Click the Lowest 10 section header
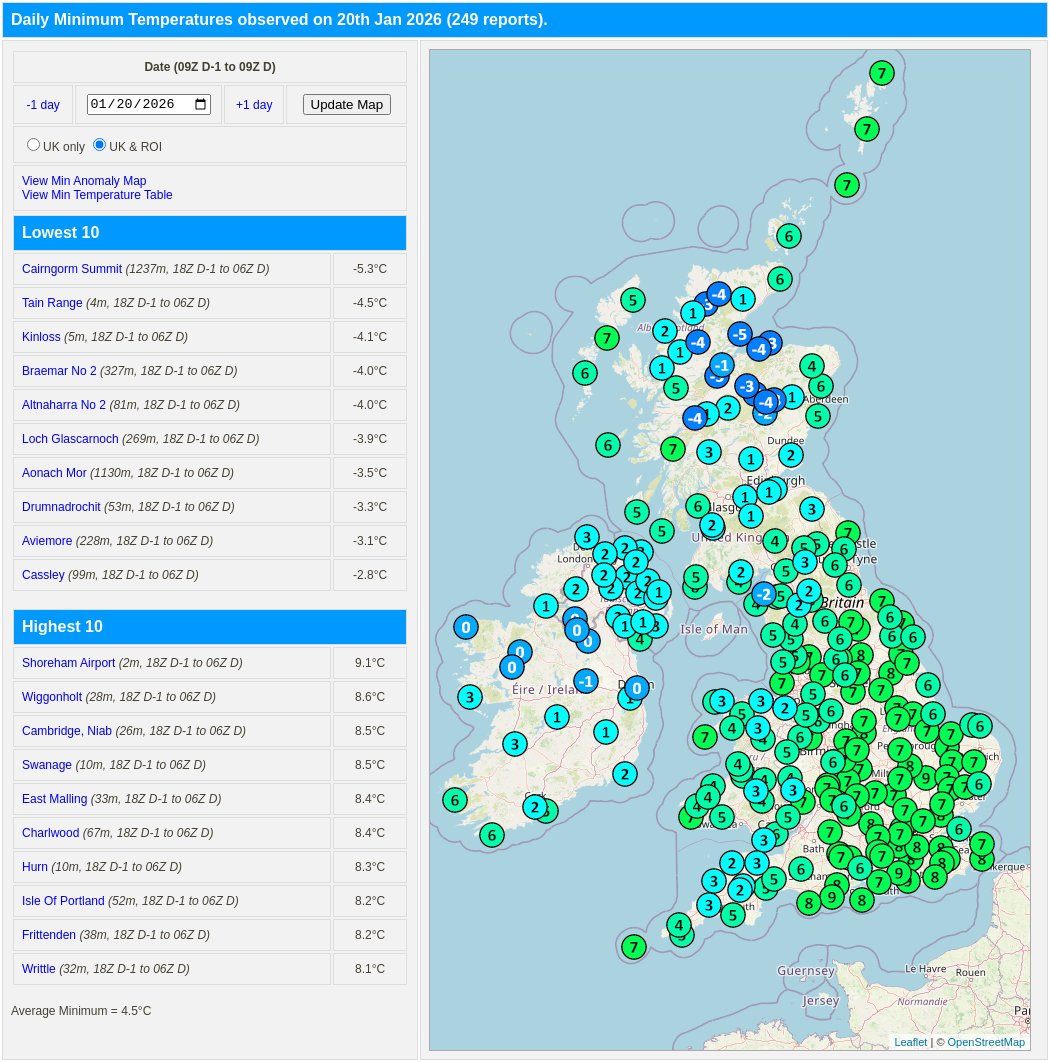 210,233
